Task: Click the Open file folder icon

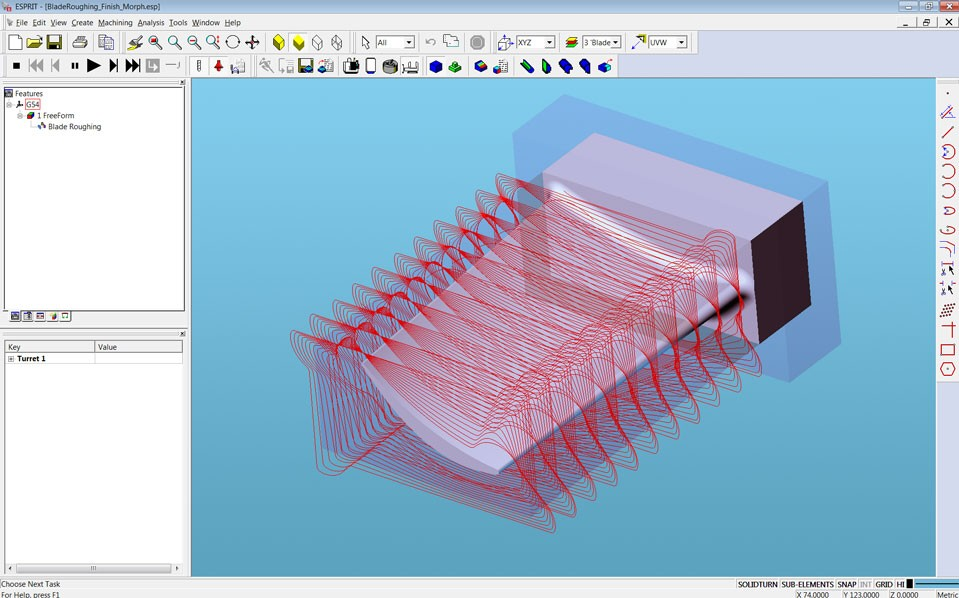Action: pos(34,42)
